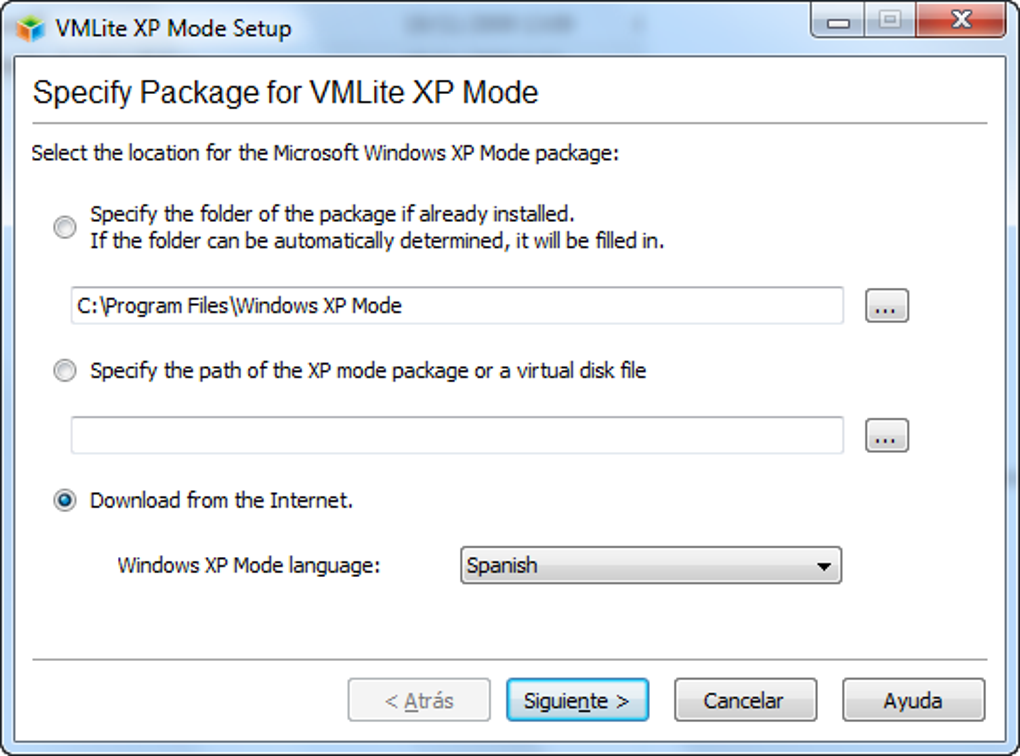1020x756 pixels.
Task: Click the greyed-out maximize window button
Action: click(x=889, y=21)
